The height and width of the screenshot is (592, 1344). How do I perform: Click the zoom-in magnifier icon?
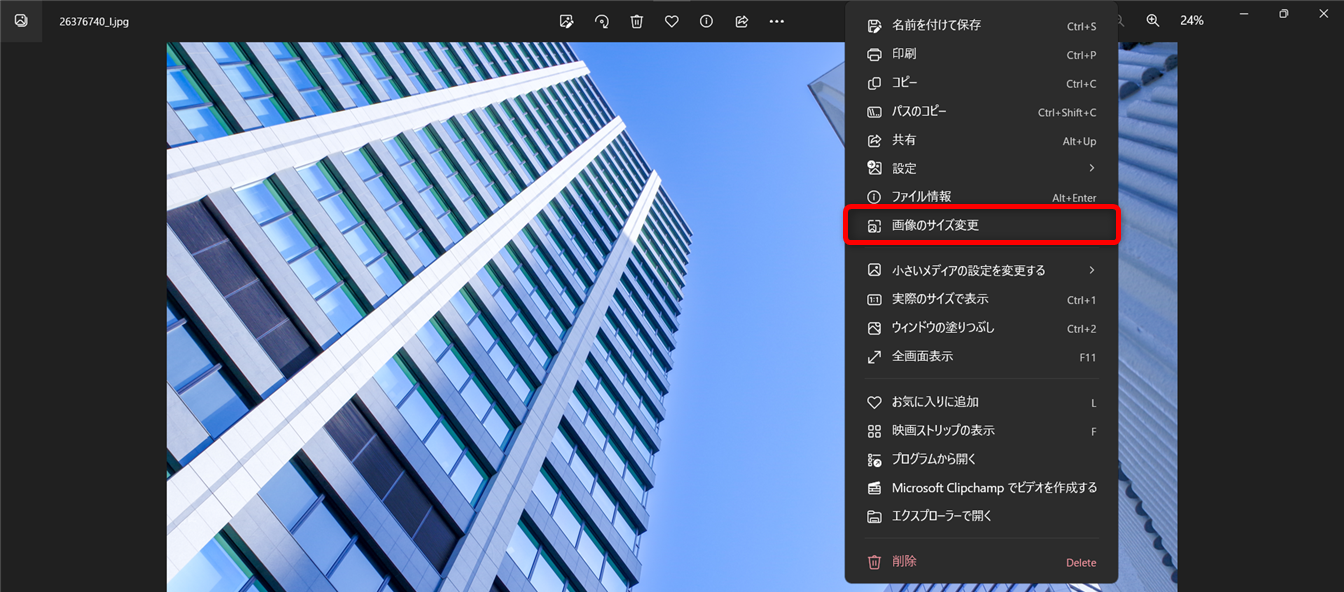pyautogui.click(x=1153, y=20)
